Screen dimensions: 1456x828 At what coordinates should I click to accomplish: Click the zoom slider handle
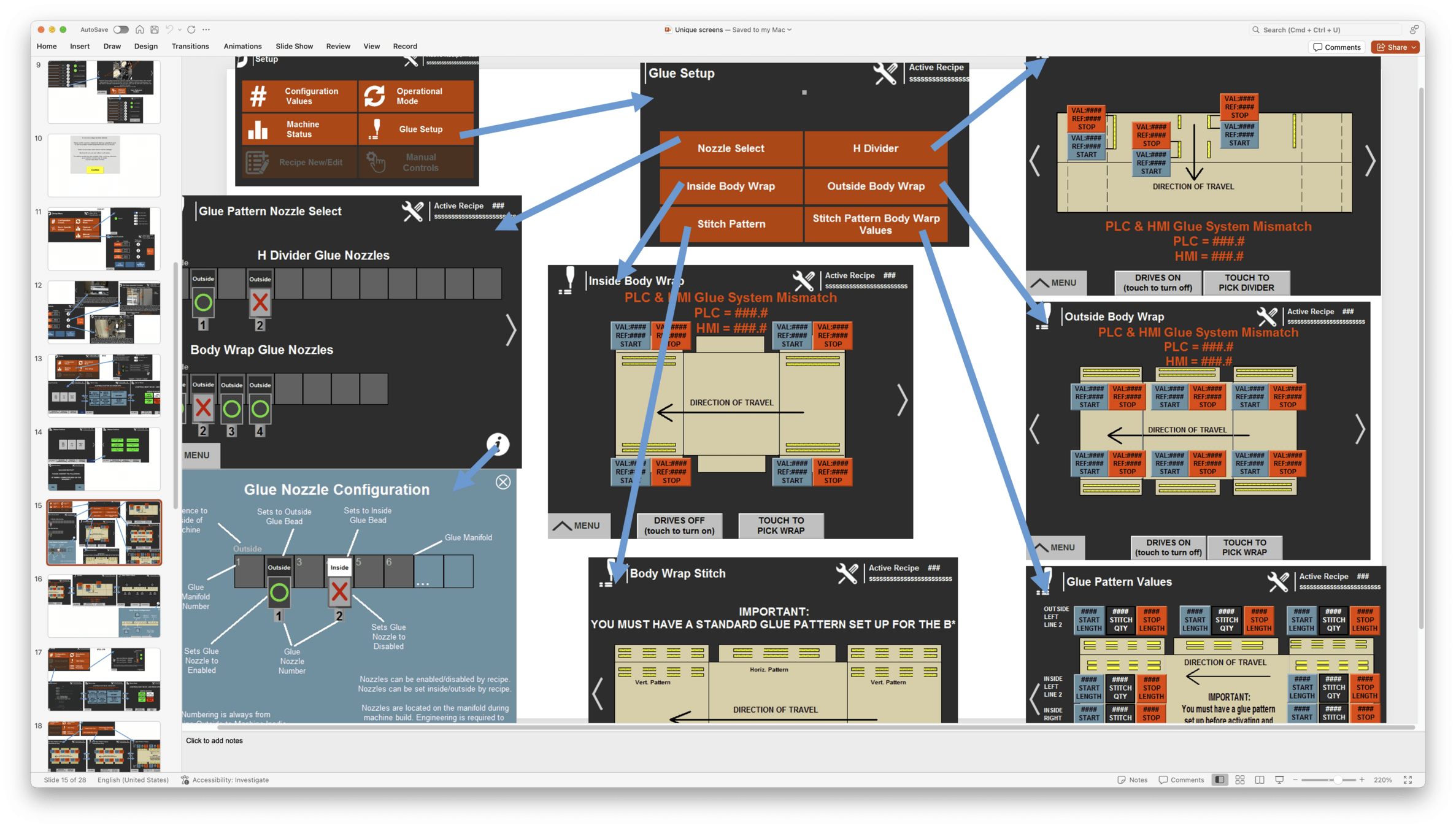point(1337,780)
